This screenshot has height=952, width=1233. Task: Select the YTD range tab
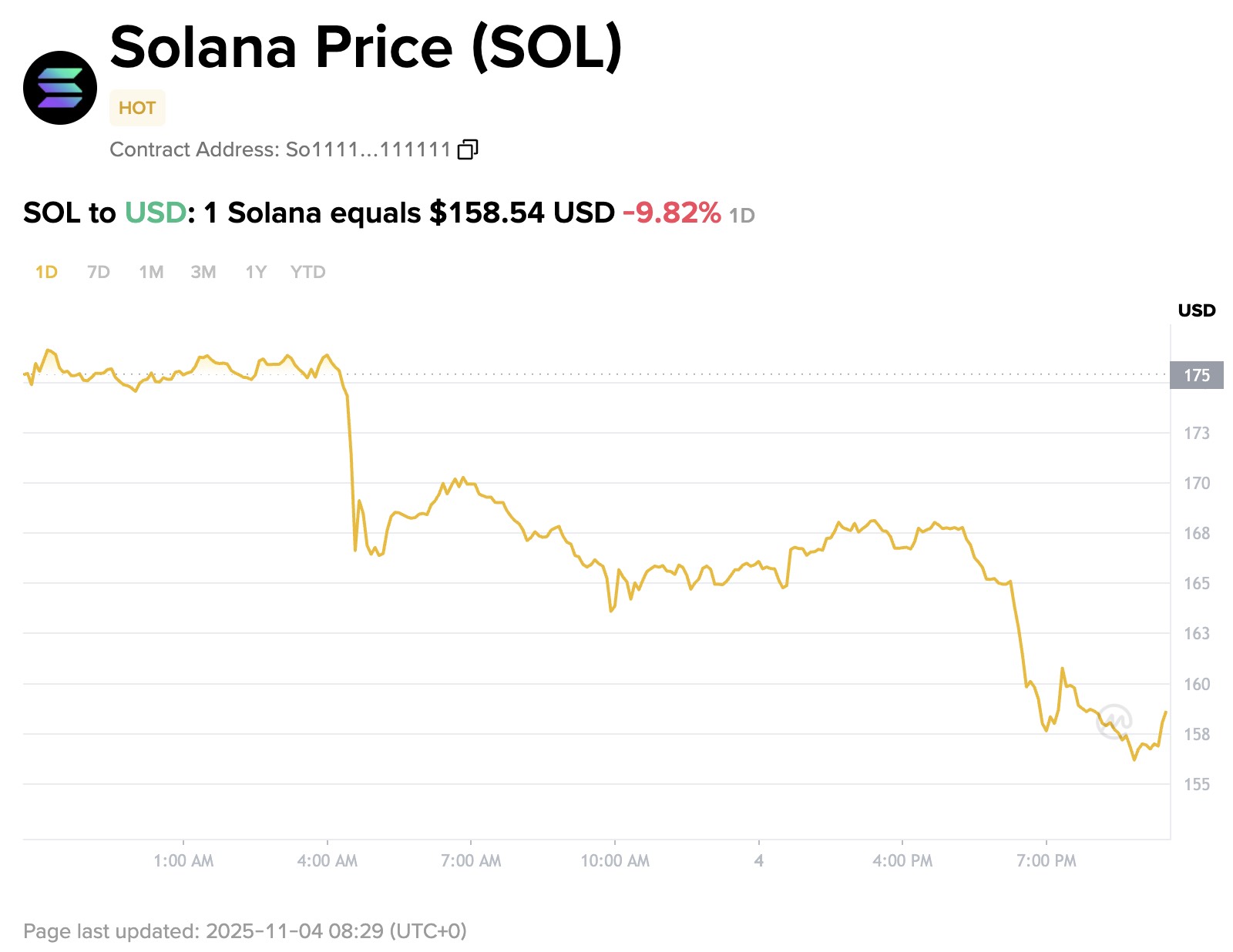point(308,272)
